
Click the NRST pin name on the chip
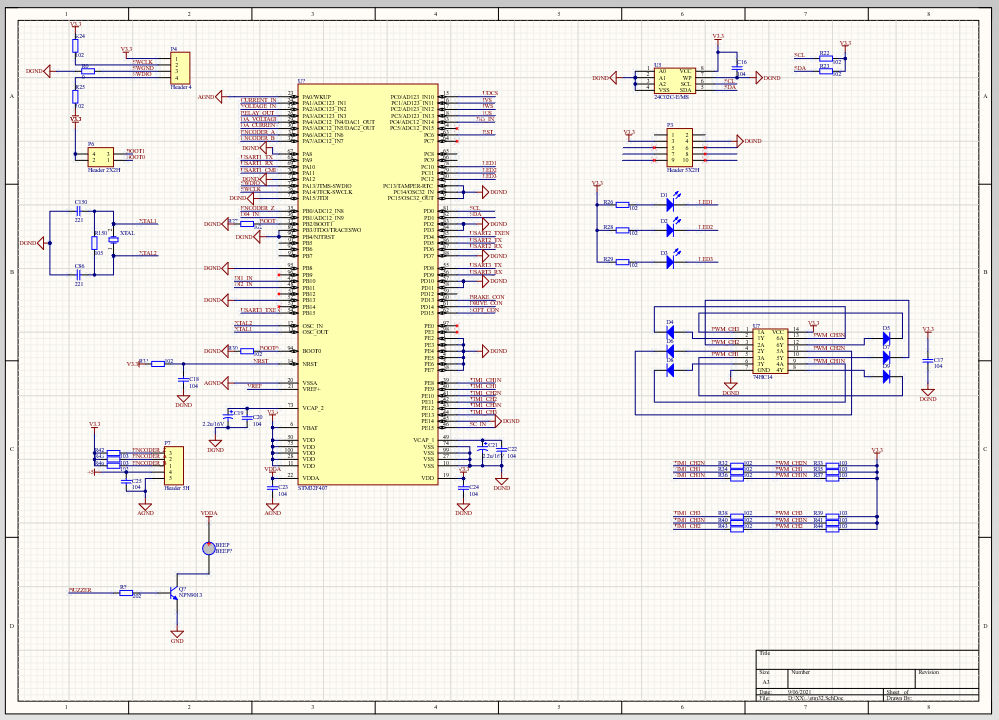tap(310, 364)
